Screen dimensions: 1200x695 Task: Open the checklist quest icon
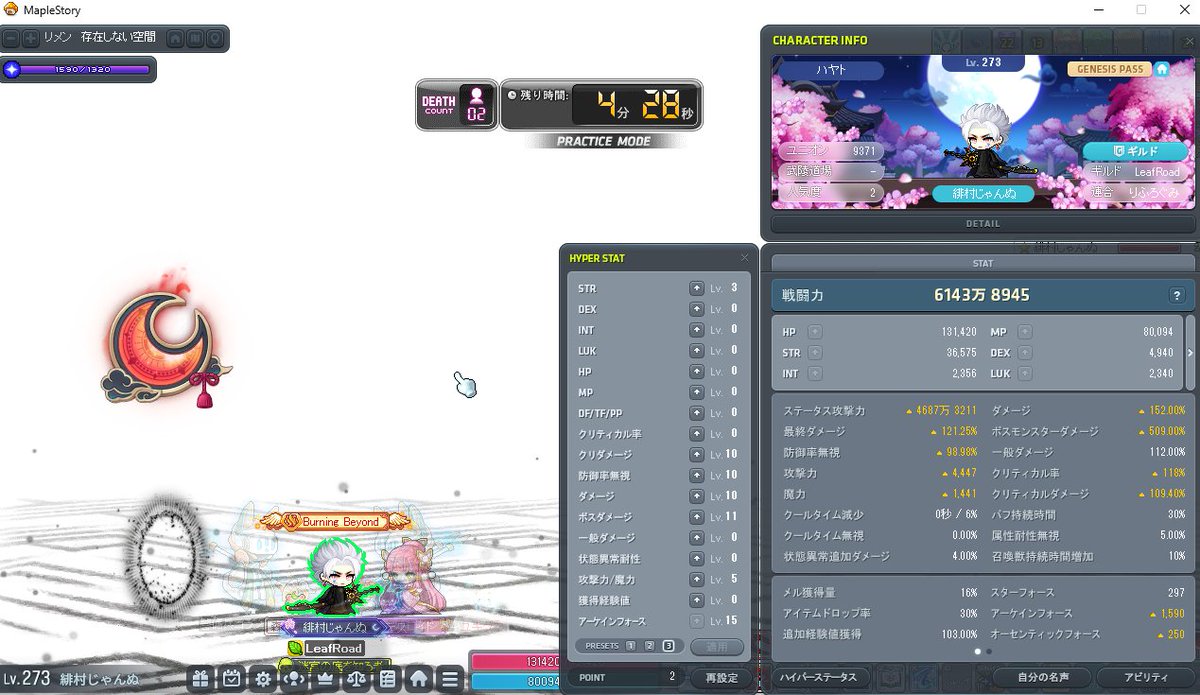coord(387,679)
